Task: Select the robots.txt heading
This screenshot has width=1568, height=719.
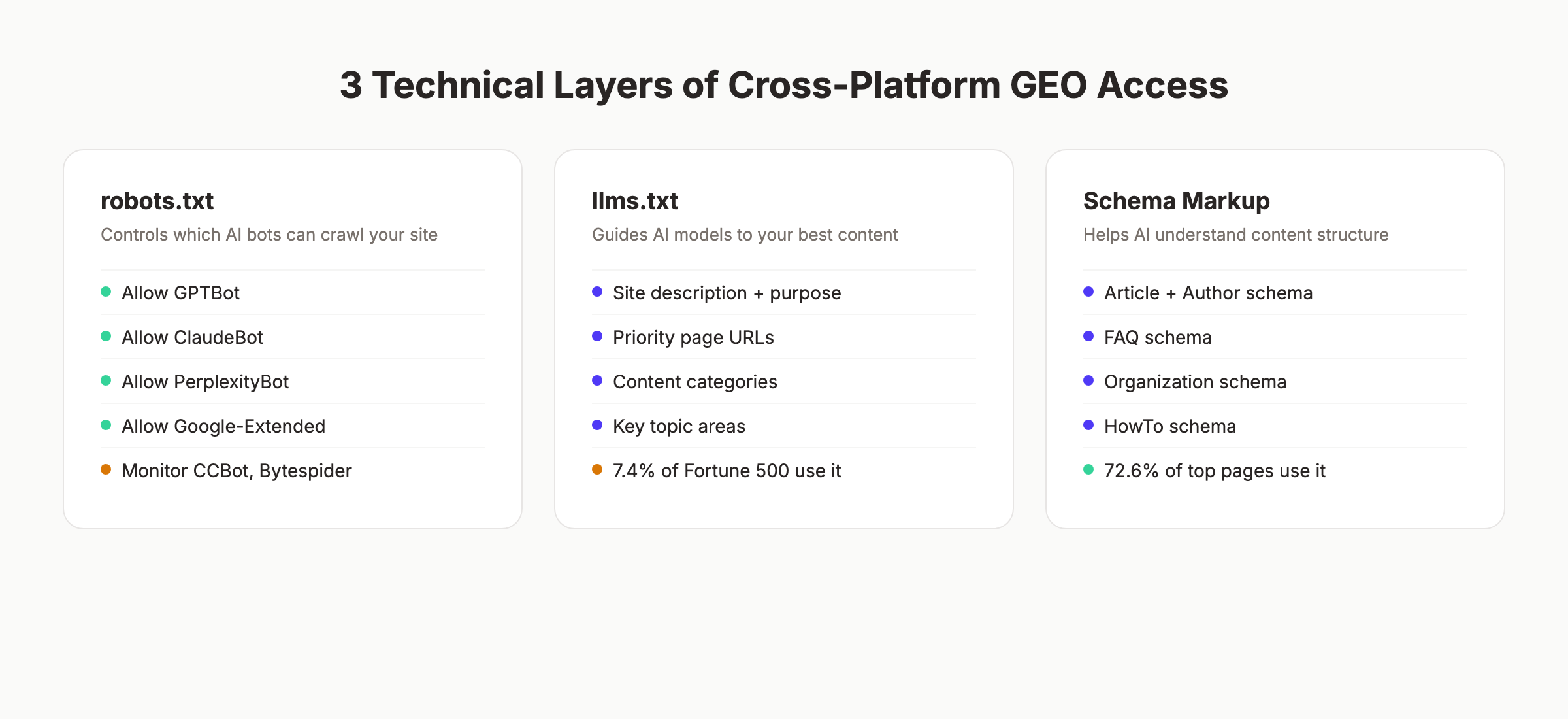Action: (x=157, y=201)
